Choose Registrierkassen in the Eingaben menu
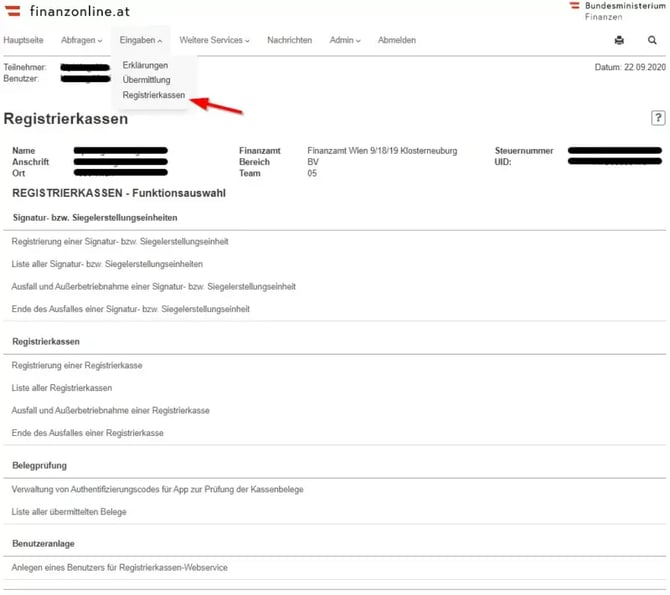This screenshot has height=595, width=670. point(153,95)
